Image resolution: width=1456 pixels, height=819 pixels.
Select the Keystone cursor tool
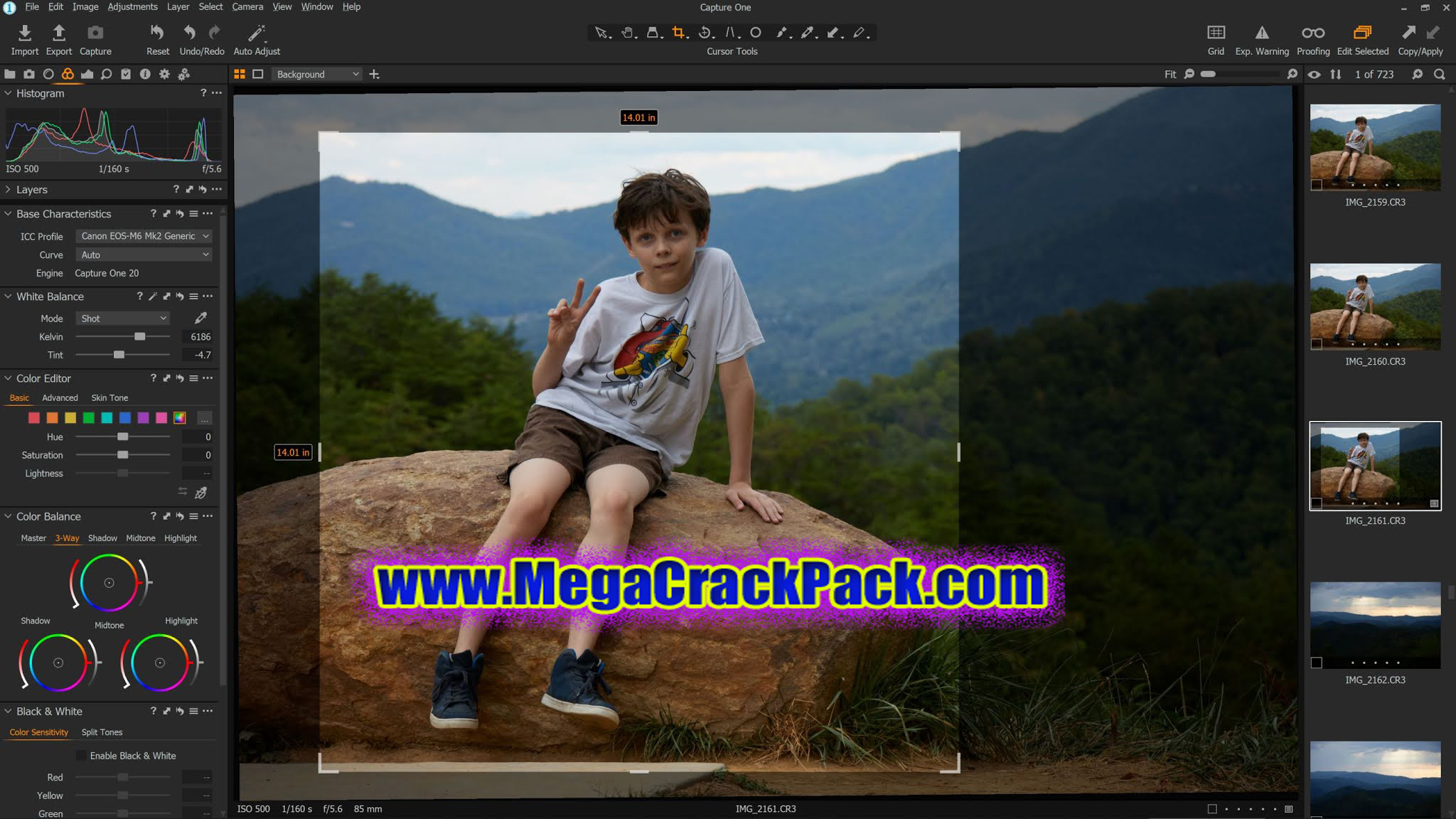point(731,33)
